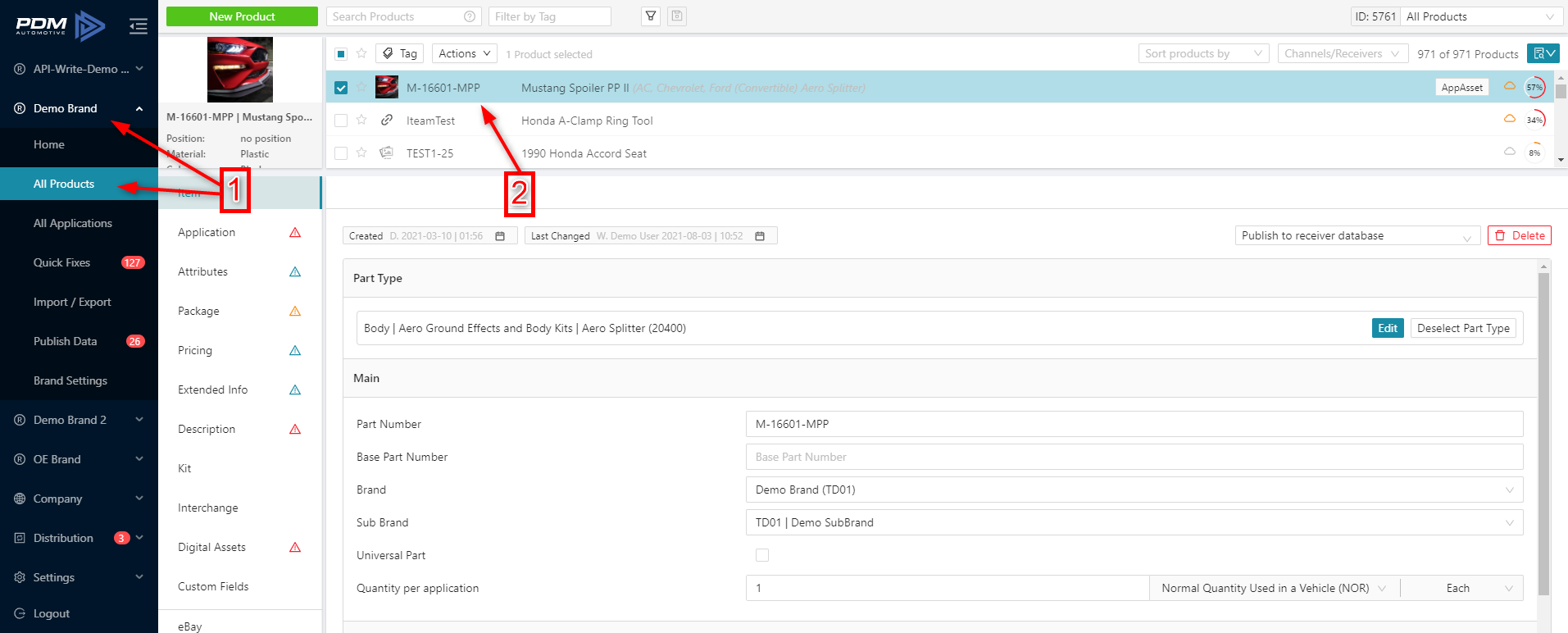Open the teal list view options dropdown
The image size is (1568, 633).
(1543, 53)
